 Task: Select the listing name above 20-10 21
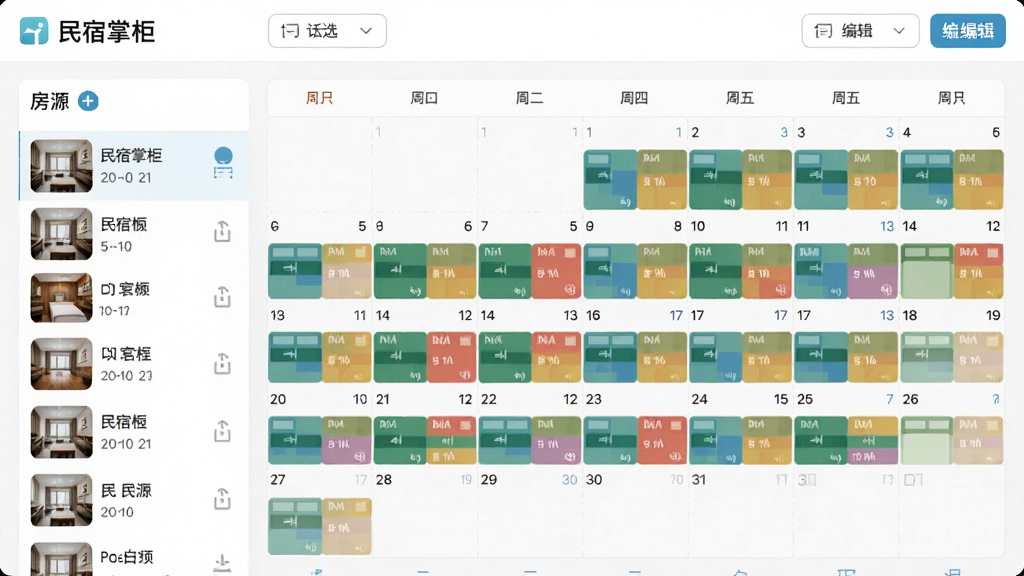[123, 422]
